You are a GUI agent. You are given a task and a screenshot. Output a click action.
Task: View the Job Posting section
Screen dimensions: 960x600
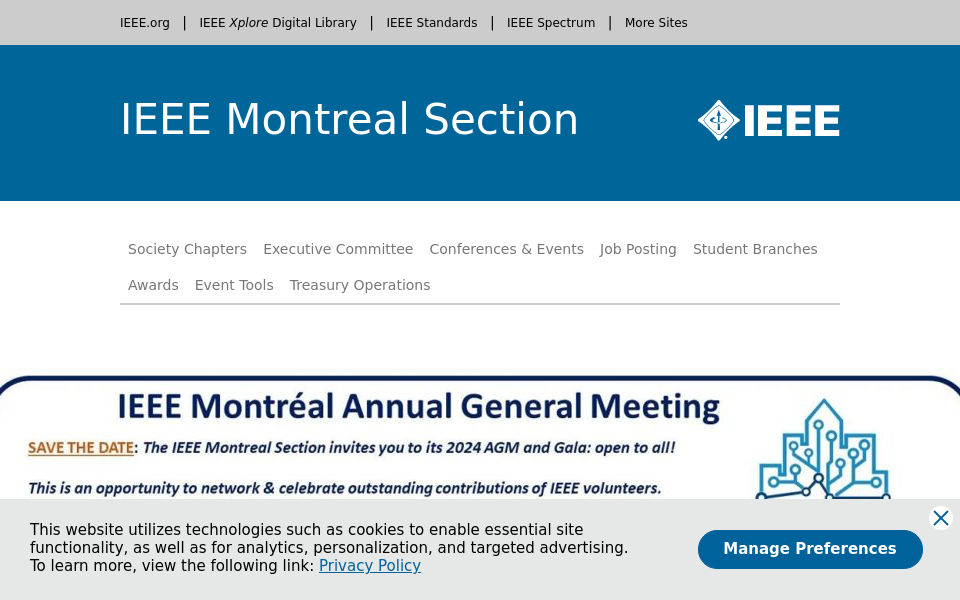tap(638, 249)
